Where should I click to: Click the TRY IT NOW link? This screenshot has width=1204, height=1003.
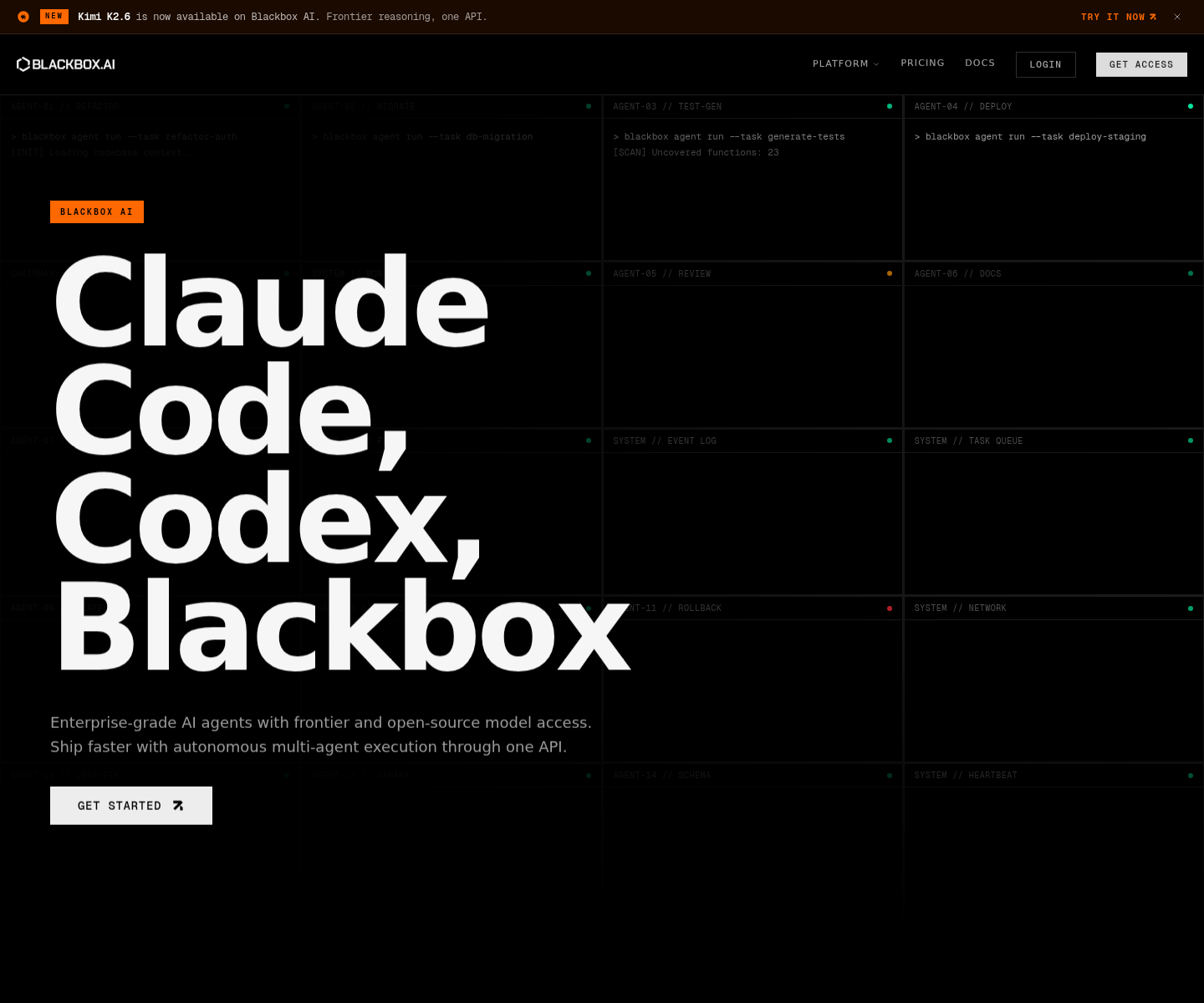pos(1119,17)
